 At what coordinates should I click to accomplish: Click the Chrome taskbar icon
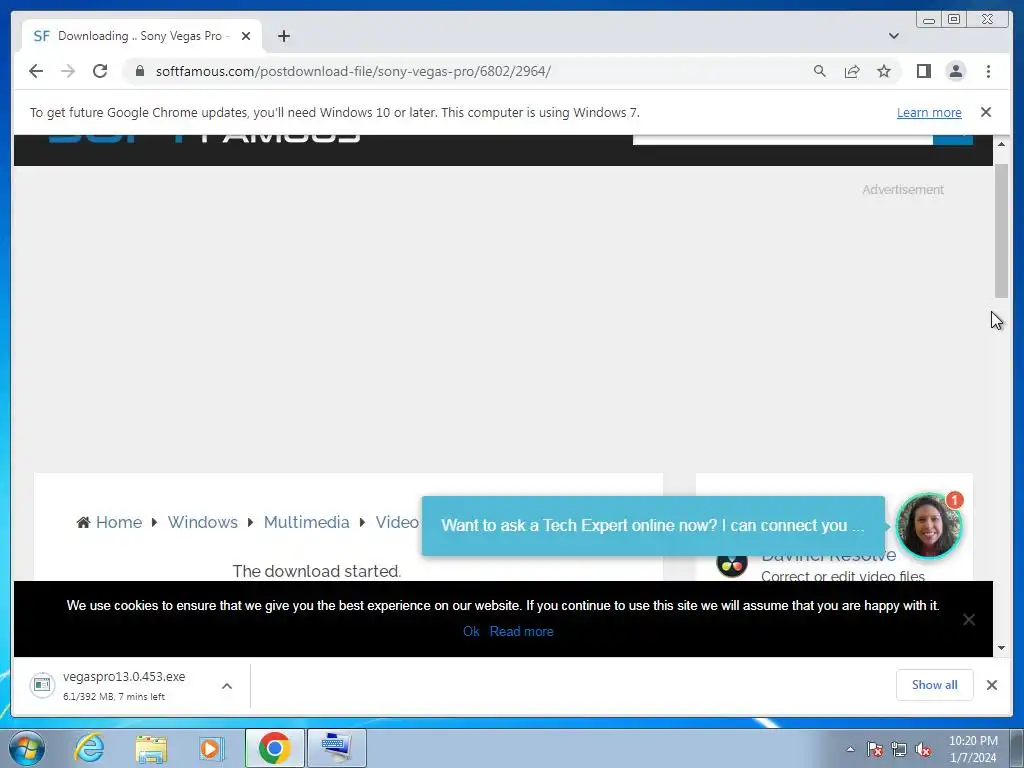point(274,748)
